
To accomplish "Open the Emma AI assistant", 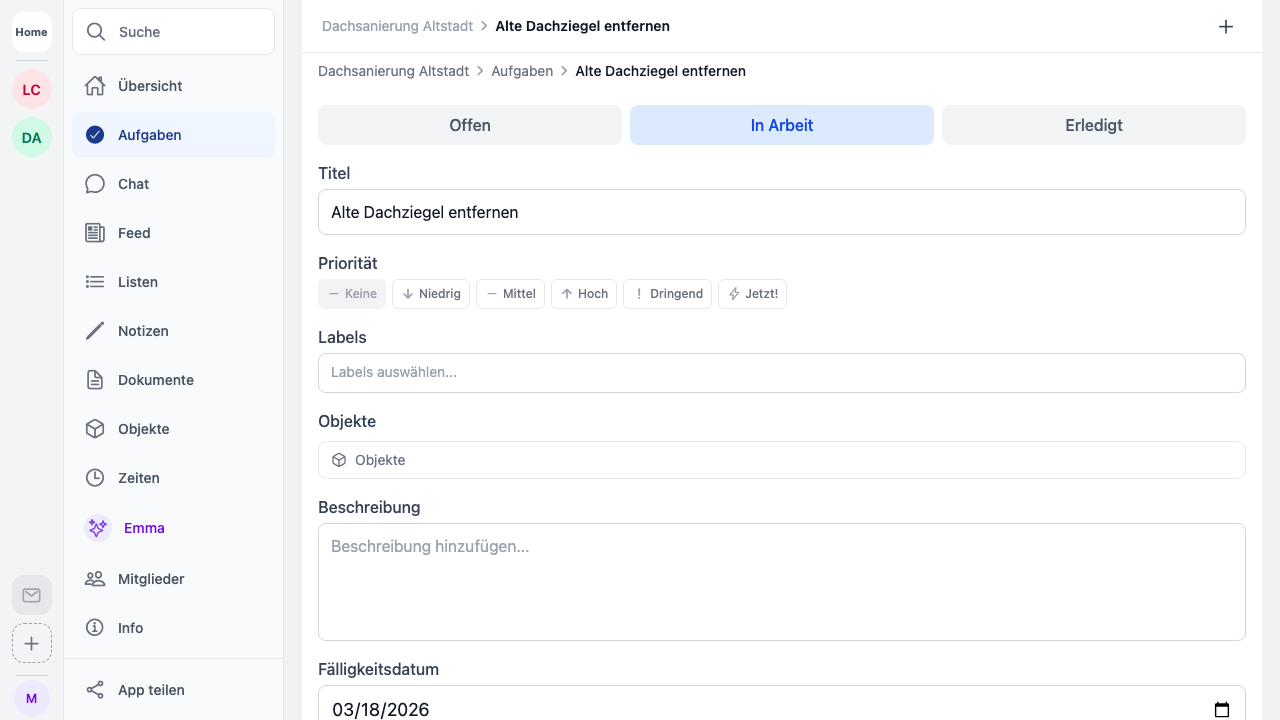I will click(x=143, y=528).
